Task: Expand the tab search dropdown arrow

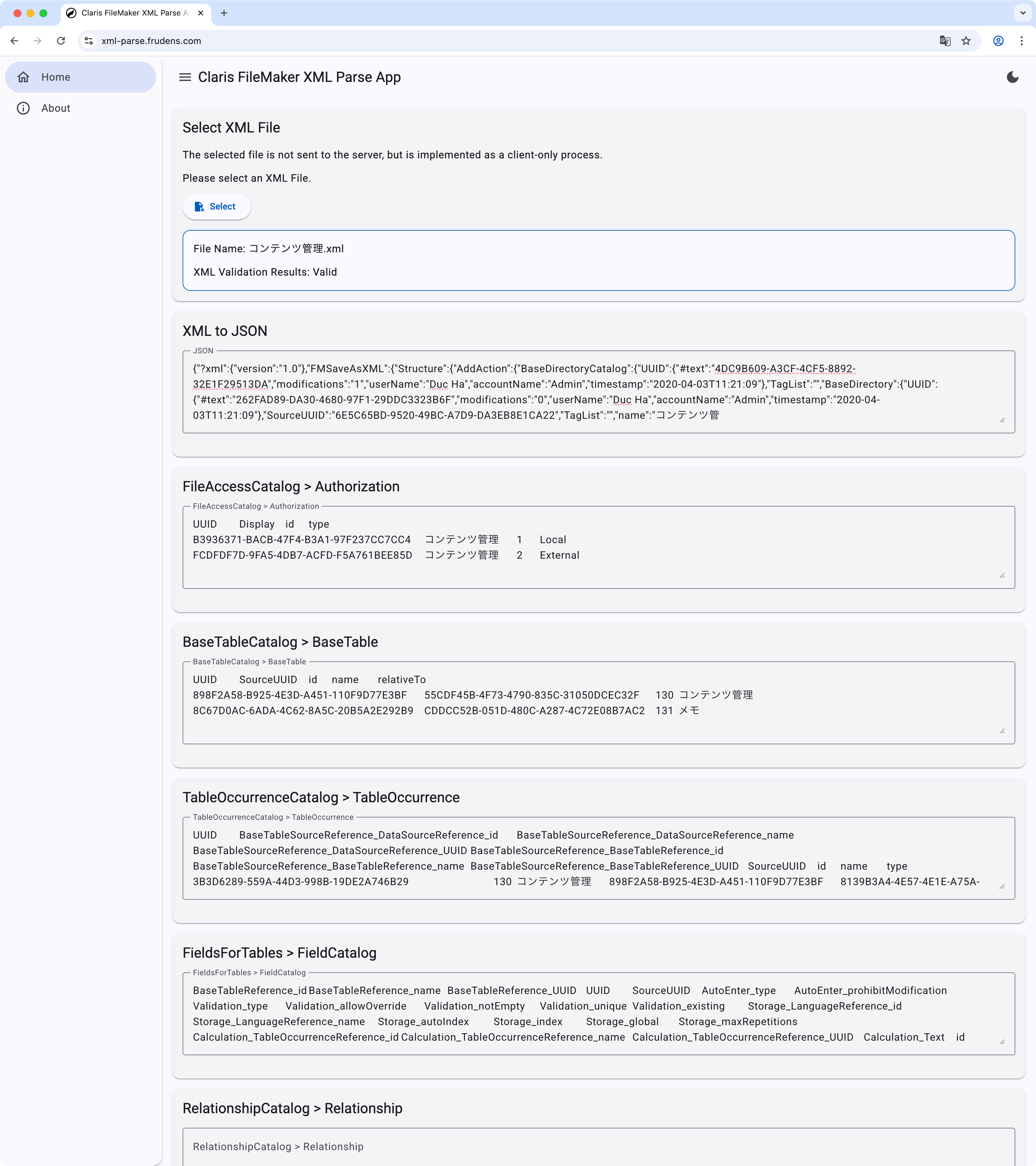Action: [x=1022, y=13]
